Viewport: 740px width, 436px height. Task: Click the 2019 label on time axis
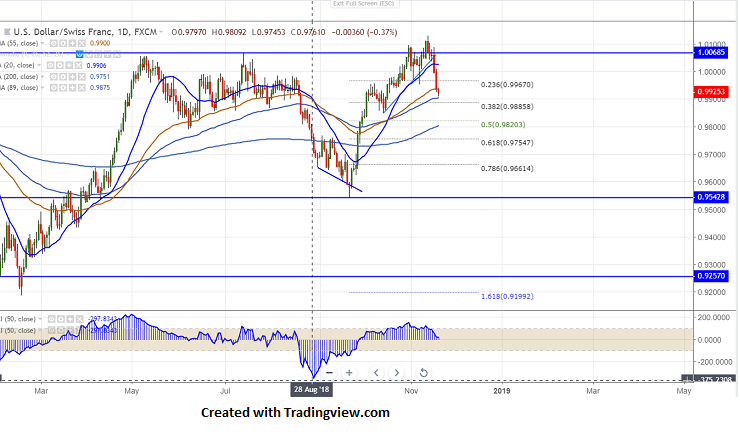[x=502, y=391]
